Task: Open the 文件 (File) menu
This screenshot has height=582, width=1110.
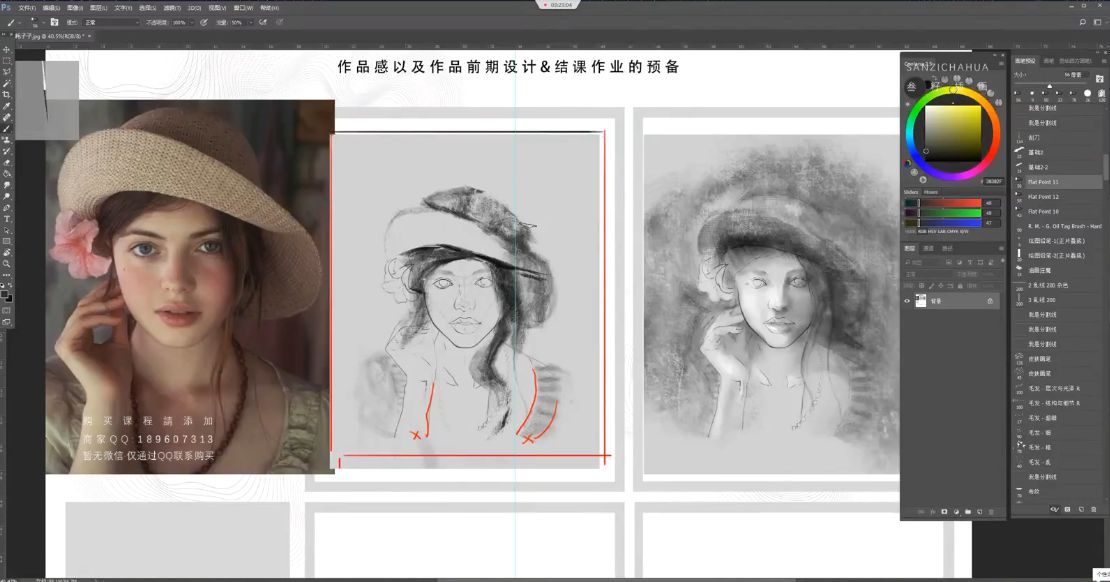Action: tap(27, 8)
